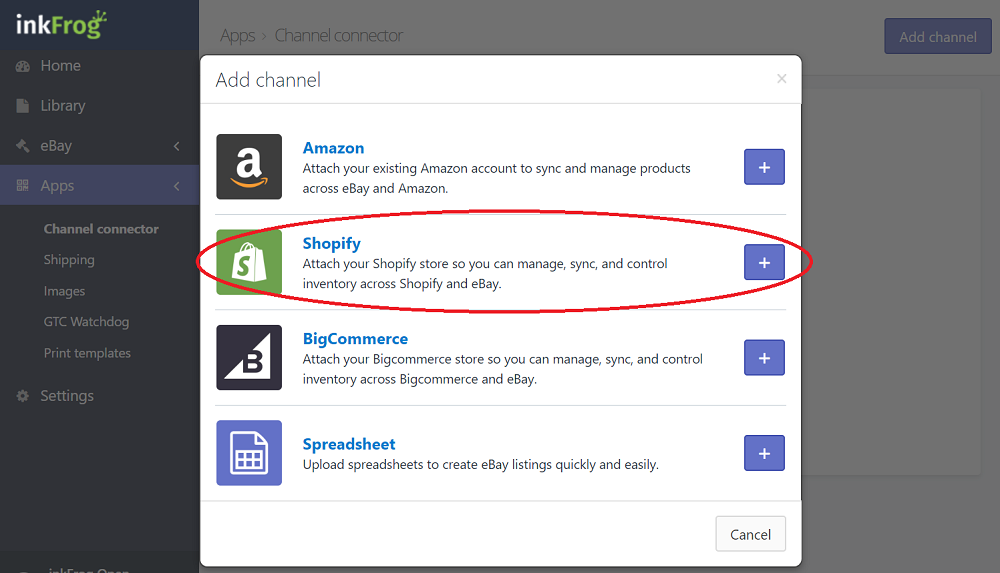
Task: Open the Amazon title link
Action: point(333,148)
